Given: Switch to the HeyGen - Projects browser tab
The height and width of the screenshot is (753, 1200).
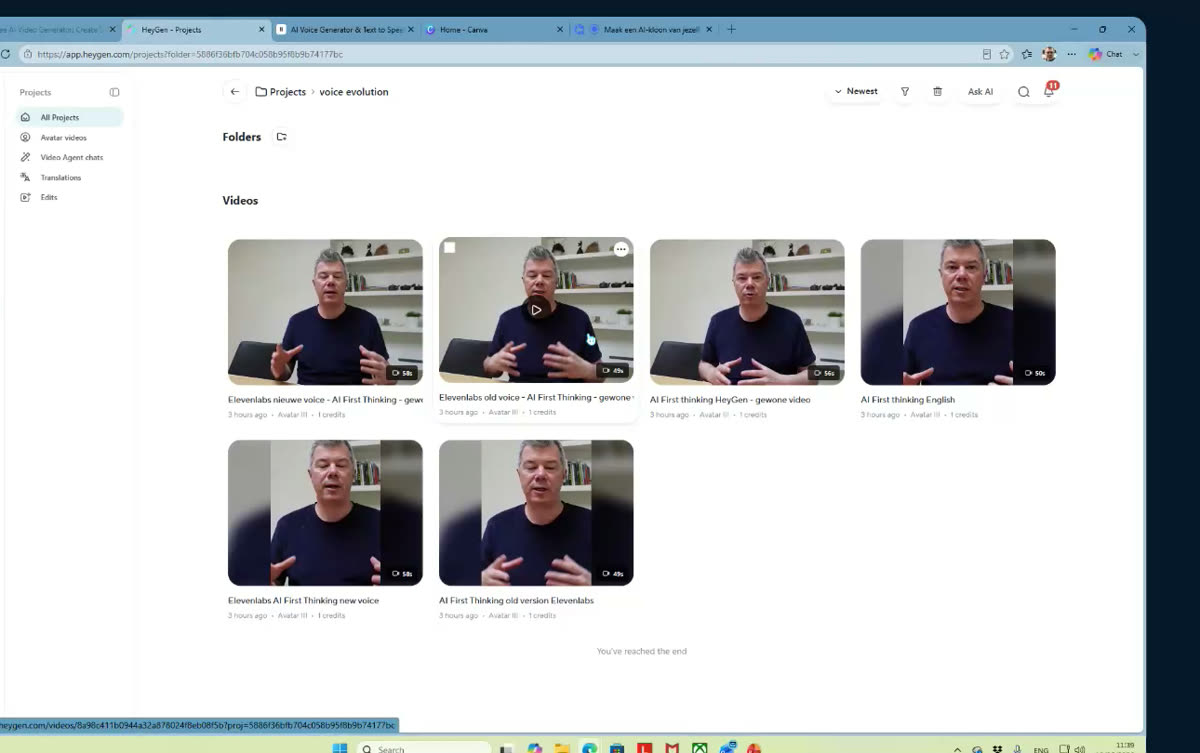Looking at the screenshot, I should [195, 30].
